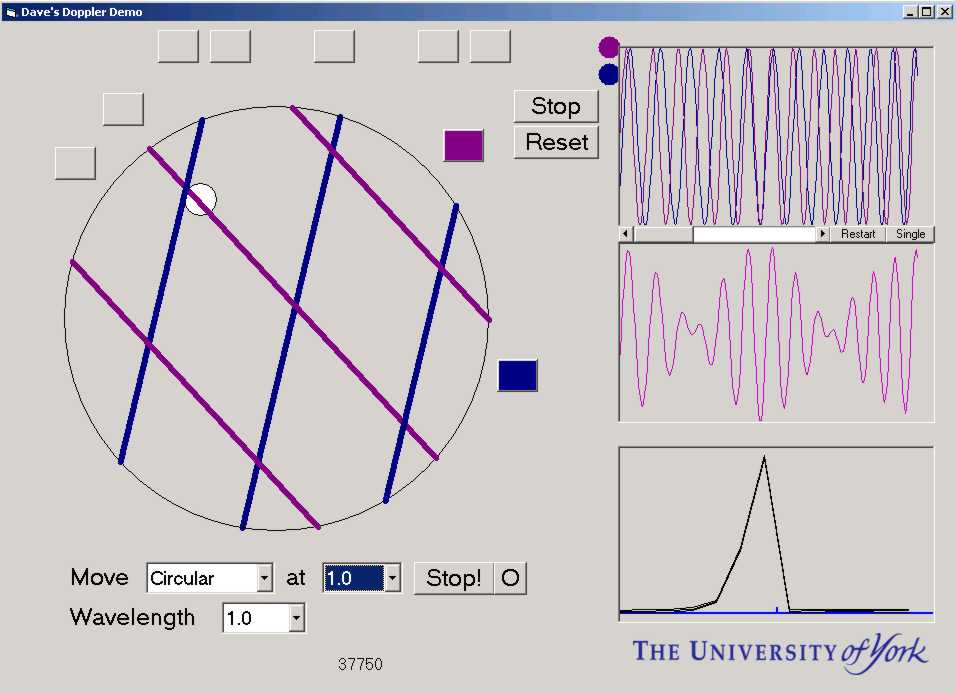Click the blue dot beside the waveform graph

(x=608, y=74)
